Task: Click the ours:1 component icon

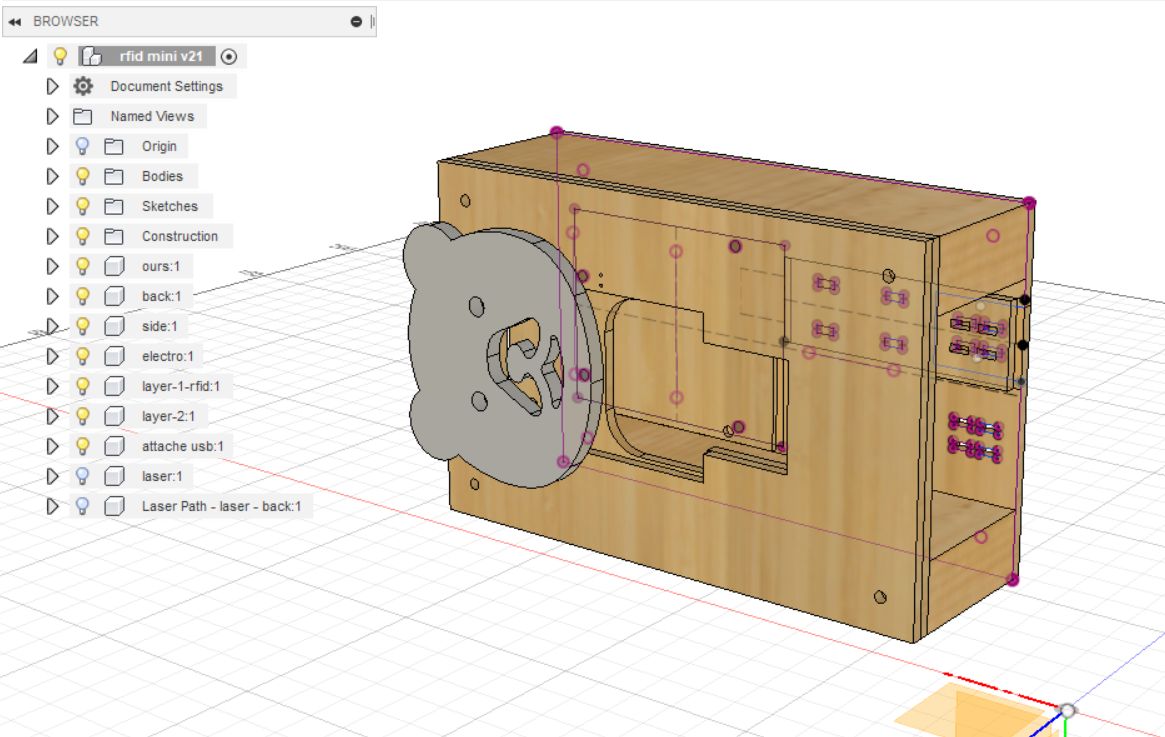Action: coord(114,266)
